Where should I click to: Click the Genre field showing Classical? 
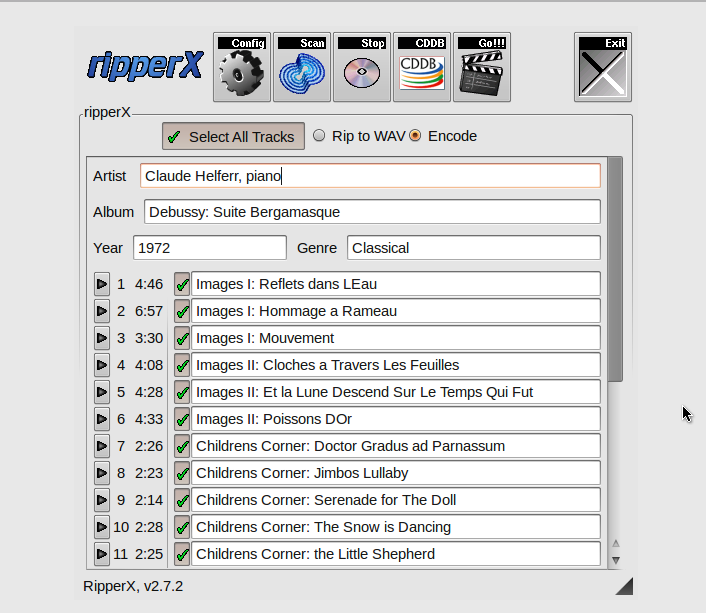coord(474,248)
